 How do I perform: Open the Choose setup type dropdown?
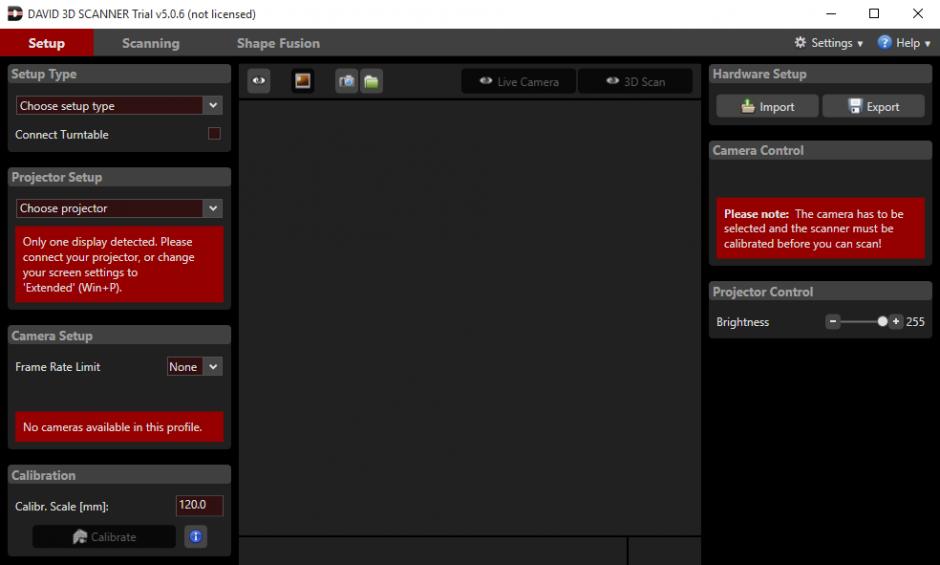click(119, 106)
